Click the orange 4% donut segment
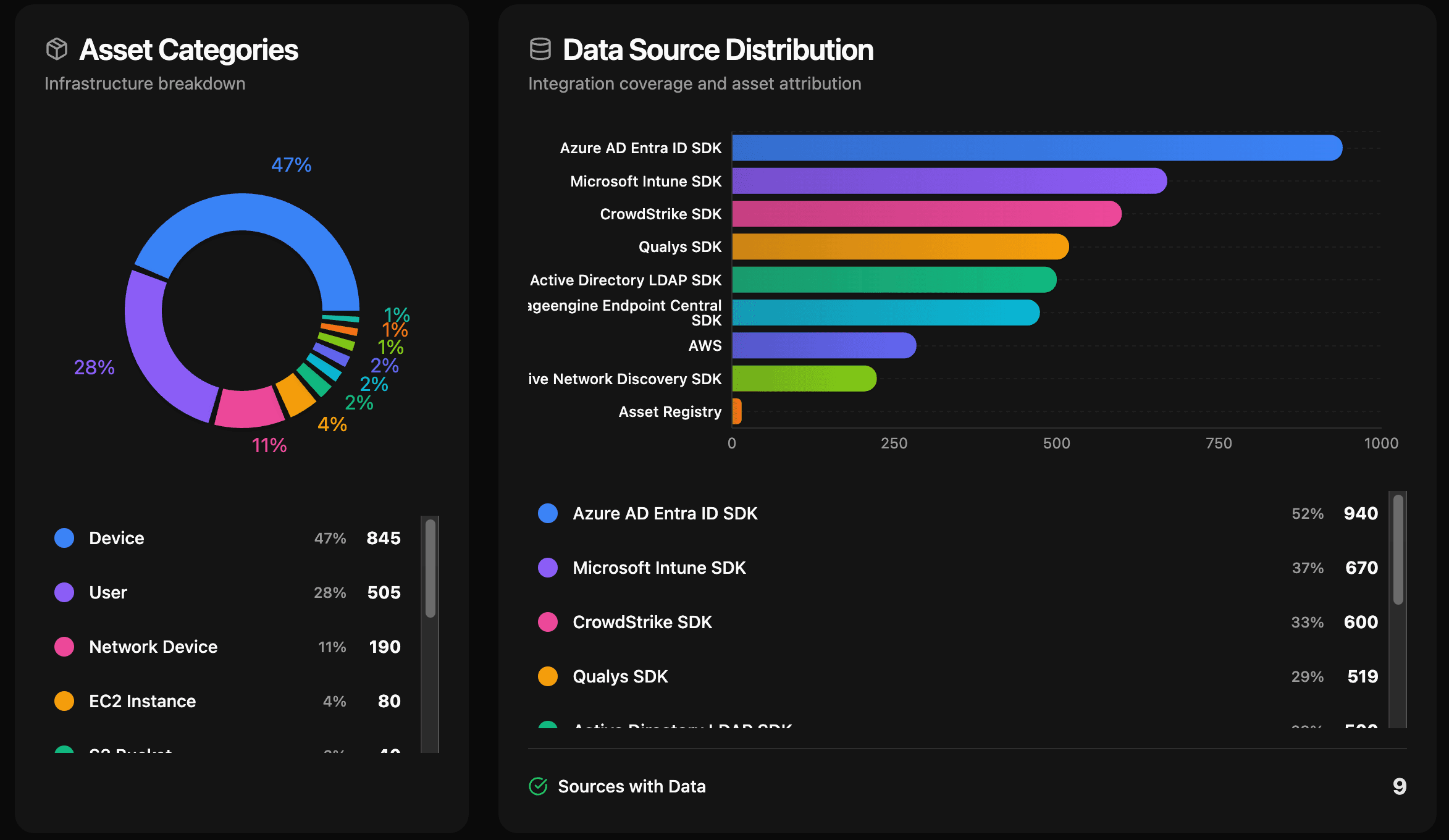 tap(295, 395)
